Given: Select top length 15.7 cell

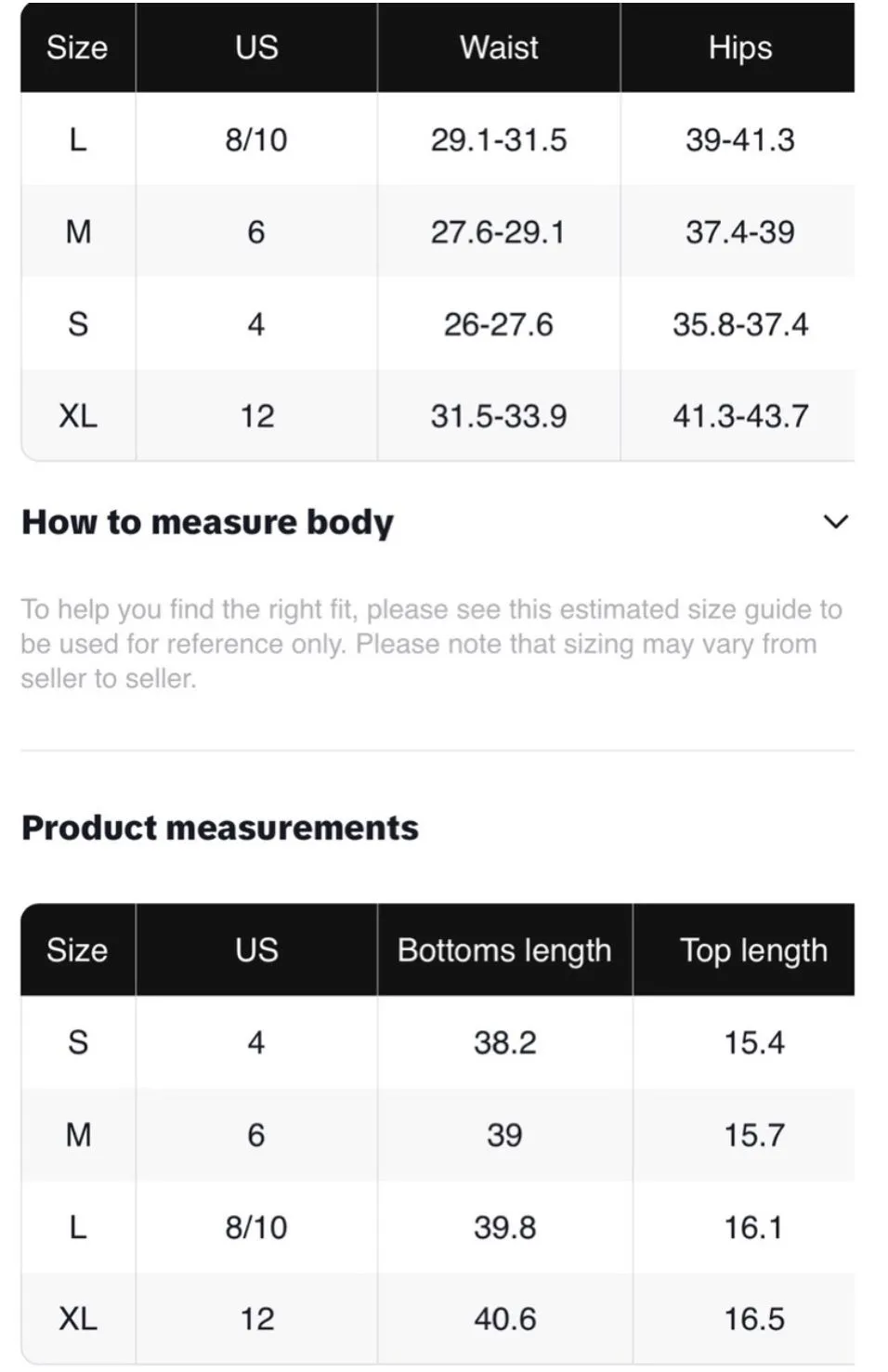Looking at the screenshot, I should (753, 1134).
